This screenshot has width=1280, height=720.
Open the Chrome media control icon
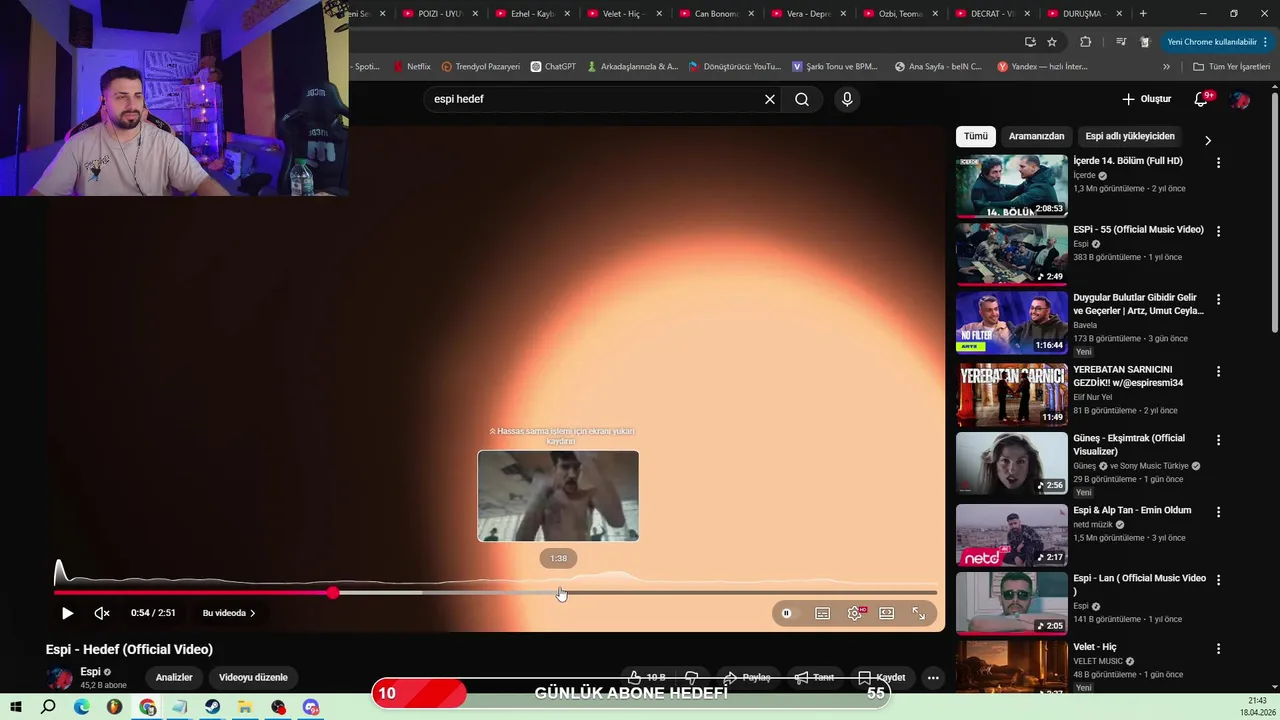pos(1121,42)
